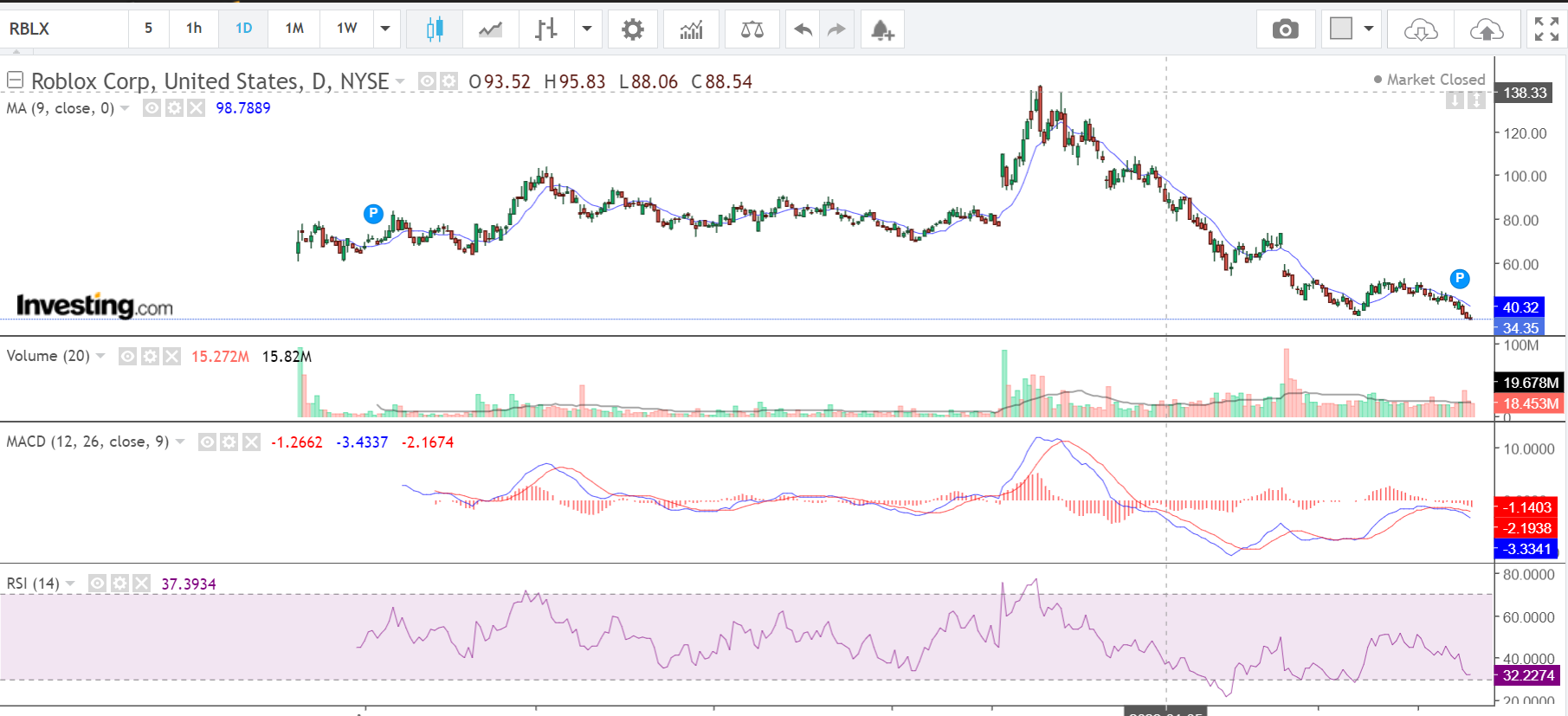Create a price alert with bell icon
This screenshot has height=716, width=1568.
tap(882, 29)
